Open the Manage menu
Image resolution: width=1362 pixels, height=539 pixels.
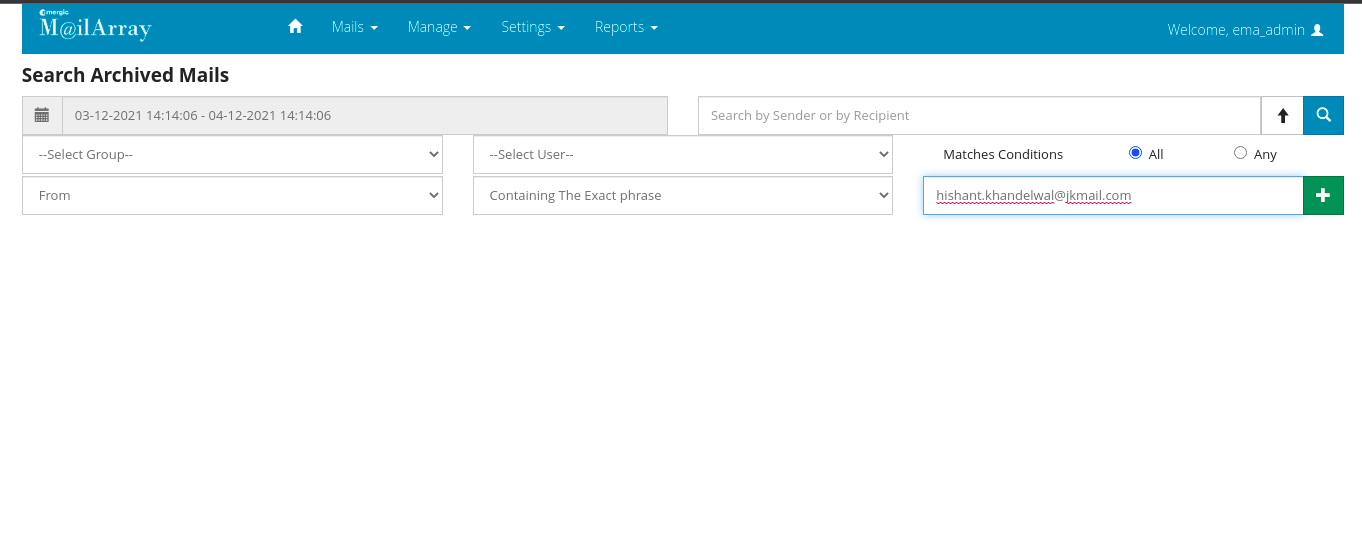439,27
